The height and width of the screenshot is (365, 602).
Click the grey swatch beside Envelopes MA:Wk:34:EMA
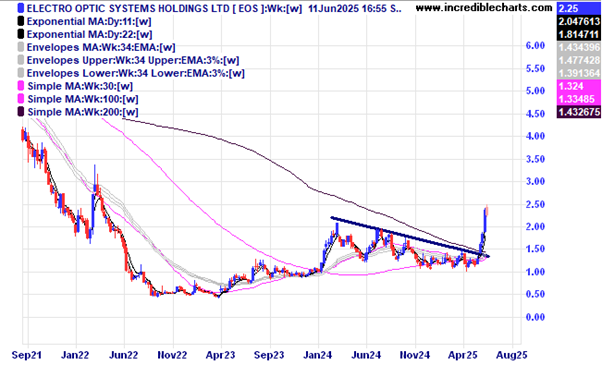pyautogui.click(x=20, y=47)
